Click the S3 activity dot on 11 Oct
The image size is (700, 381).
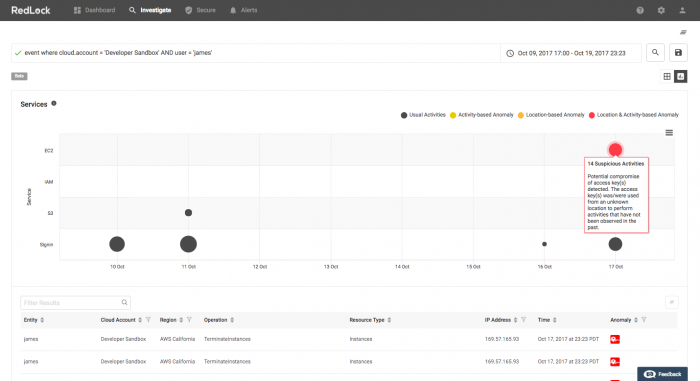pos(188,213)
